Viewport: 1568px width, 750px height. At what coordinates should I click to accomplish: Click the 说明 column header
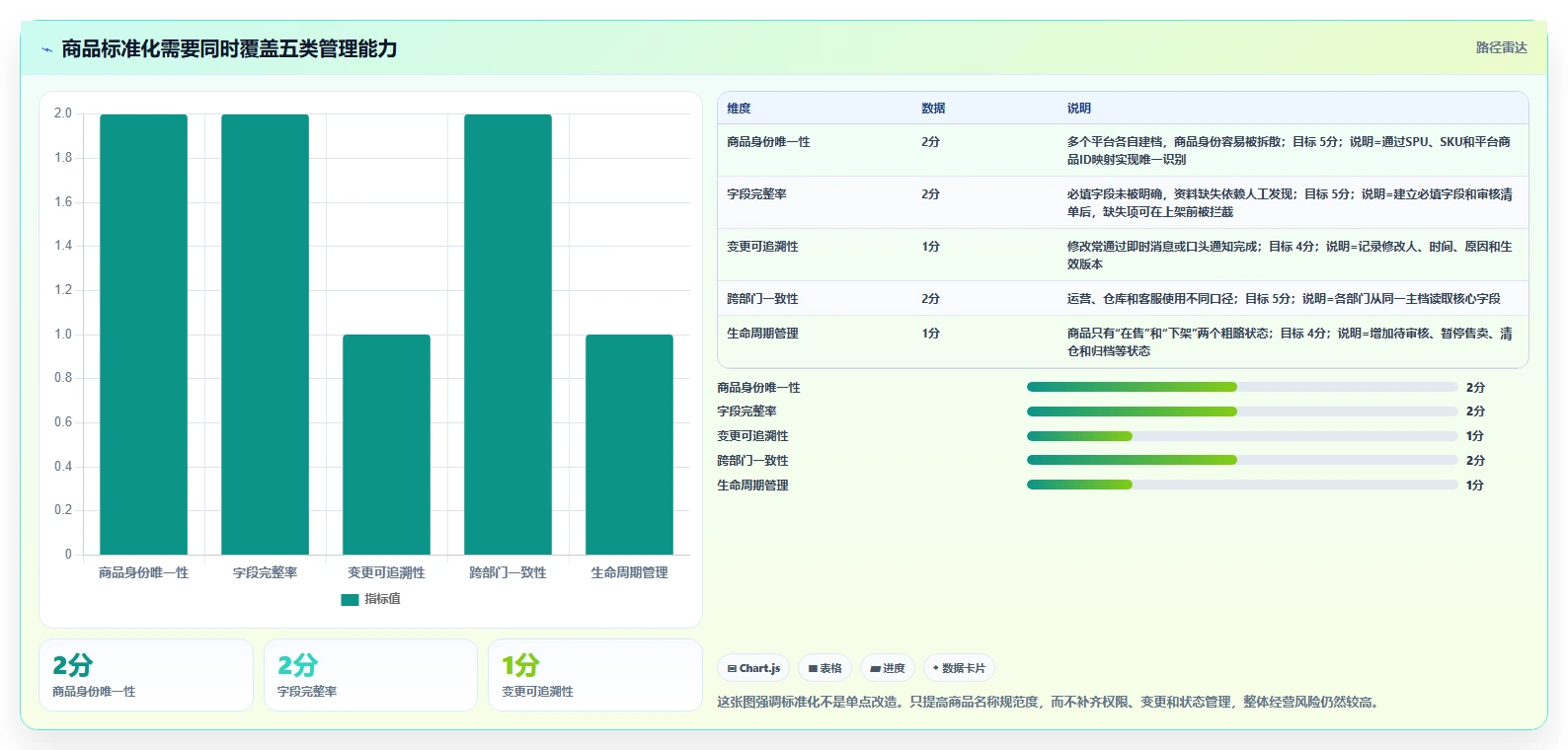(x=1078, y=109)
